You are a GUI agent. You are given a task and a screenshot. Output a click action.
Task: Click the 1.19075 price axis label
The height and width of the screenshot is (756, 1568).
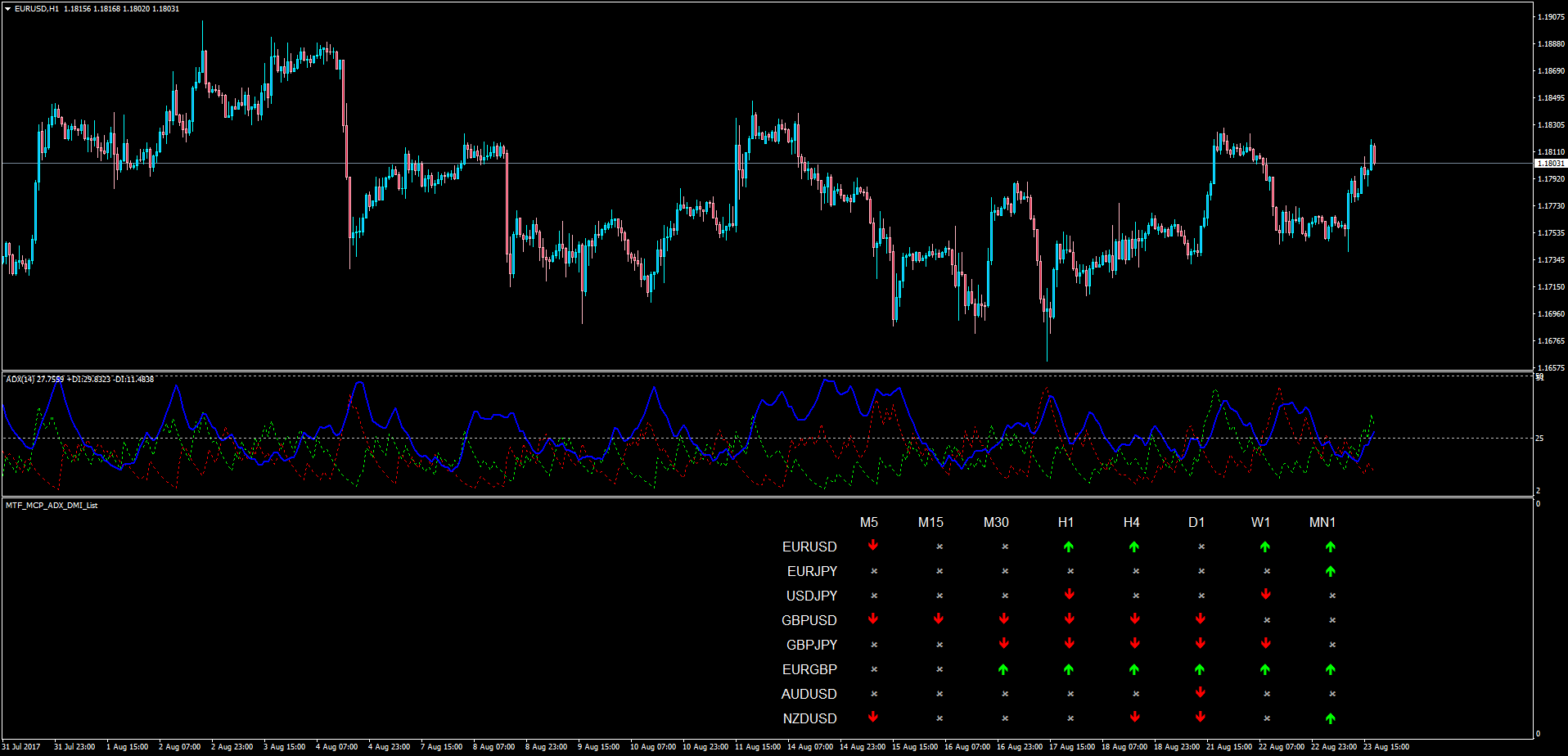point(1551,17)
